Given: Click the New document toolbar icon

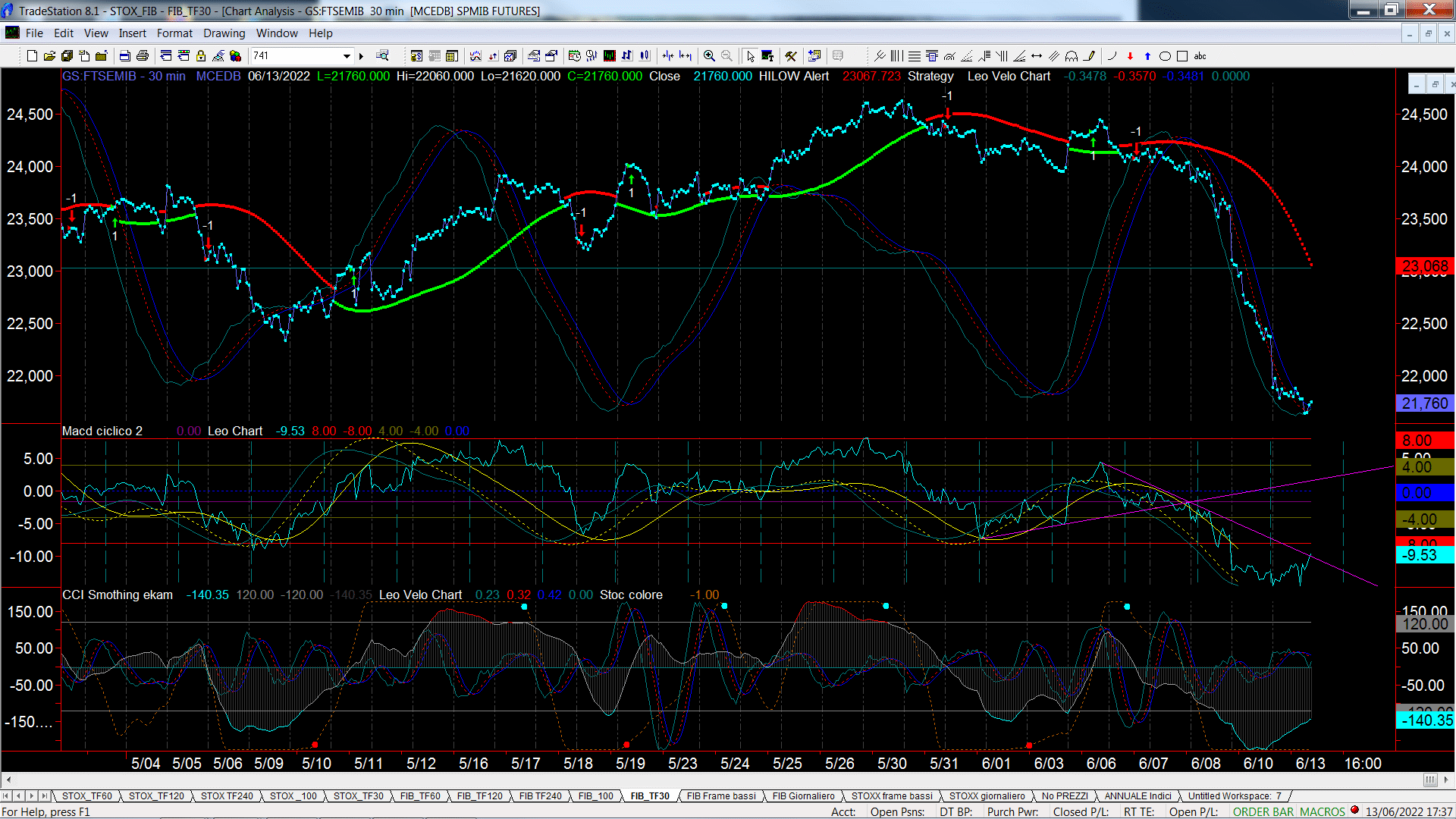Looking at the screenshot, I should pos(32,55).
